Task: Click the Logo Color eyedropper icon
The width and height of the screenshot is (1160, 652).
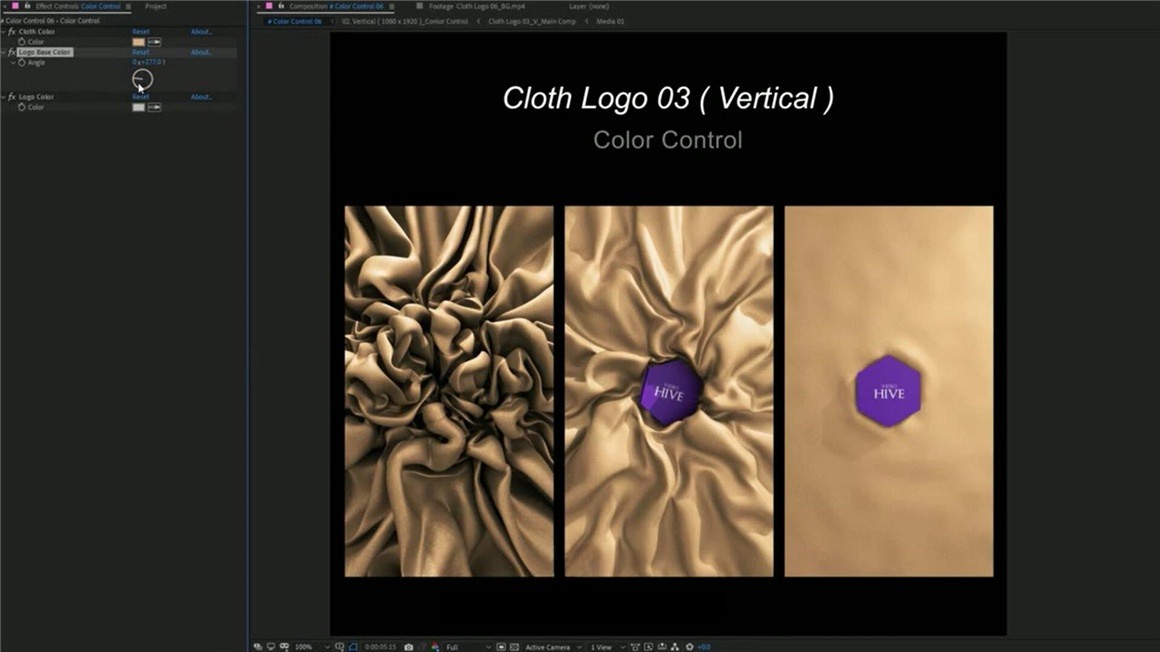Action: [155, 107]
